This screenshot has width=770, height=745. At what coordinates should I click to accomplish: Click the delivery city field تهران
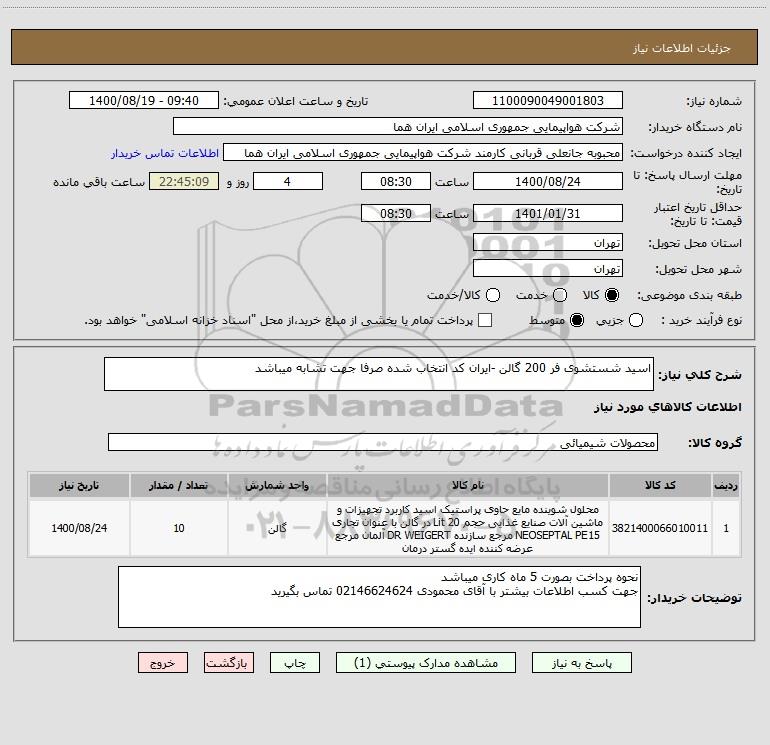click(x=548, y=269)
